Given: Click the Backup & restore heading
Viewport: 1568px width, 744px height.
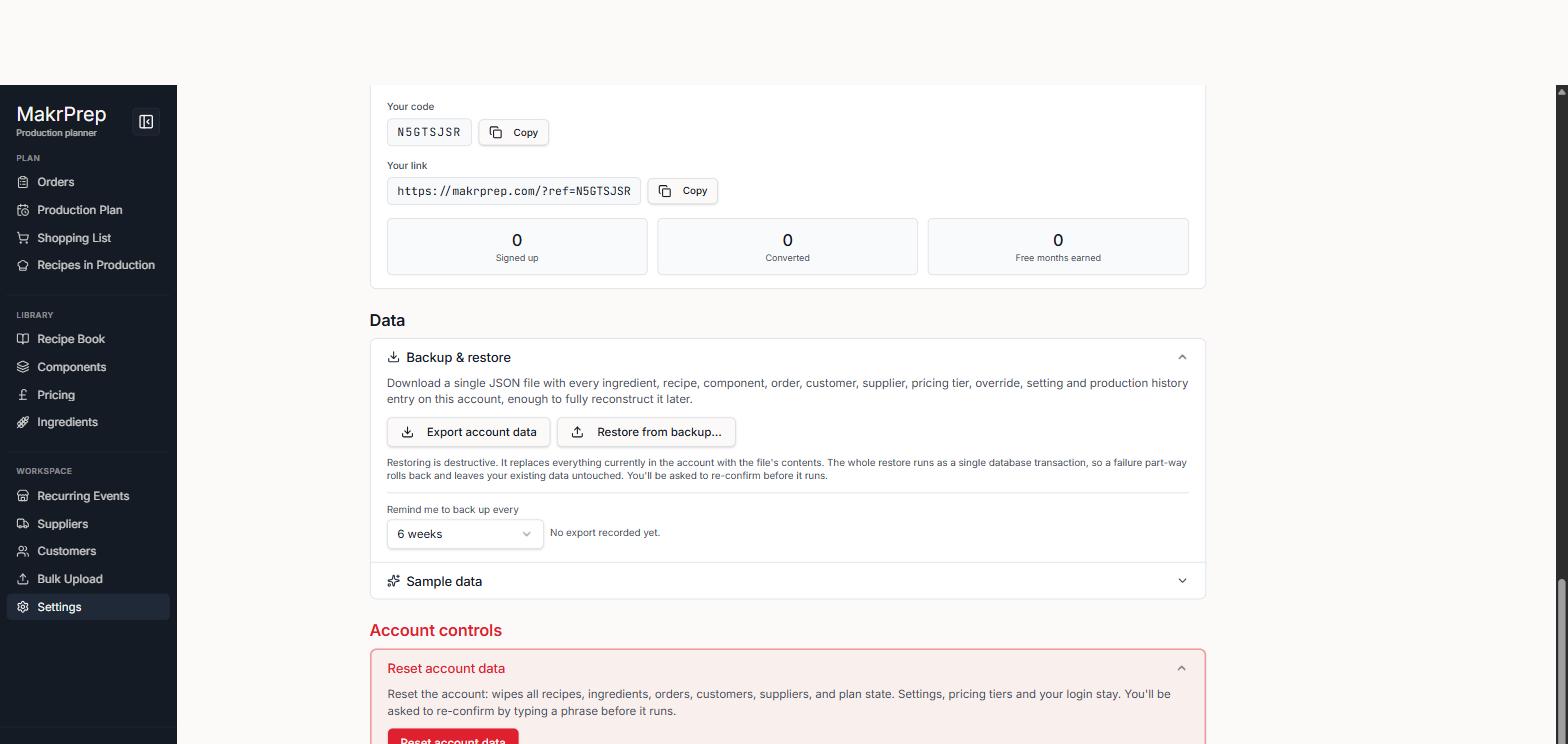Looking at the screenshot, I should pyautogui.click(x=458, y=357).
